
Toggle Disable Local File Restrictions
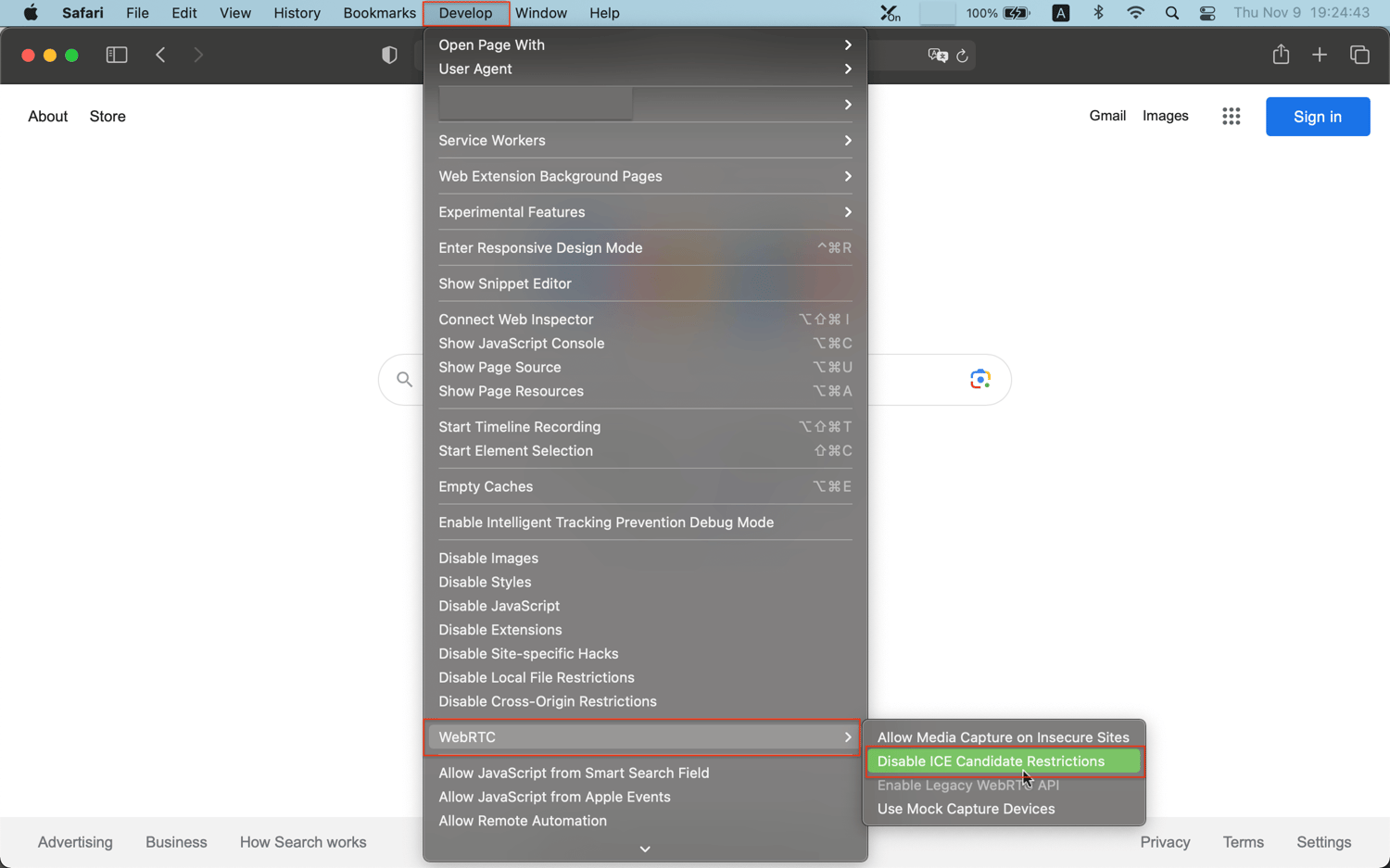(537, 677)
